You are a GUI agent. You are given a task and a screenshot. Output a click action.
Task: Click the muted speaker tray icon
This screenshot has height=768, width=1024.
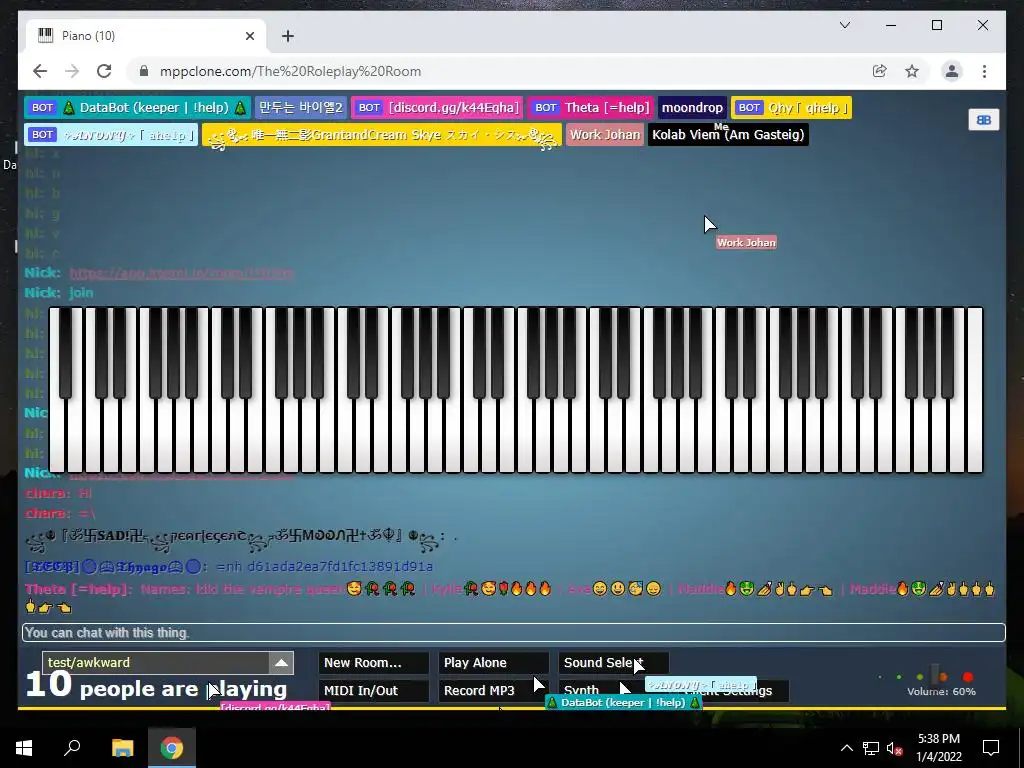pos(894,748)
